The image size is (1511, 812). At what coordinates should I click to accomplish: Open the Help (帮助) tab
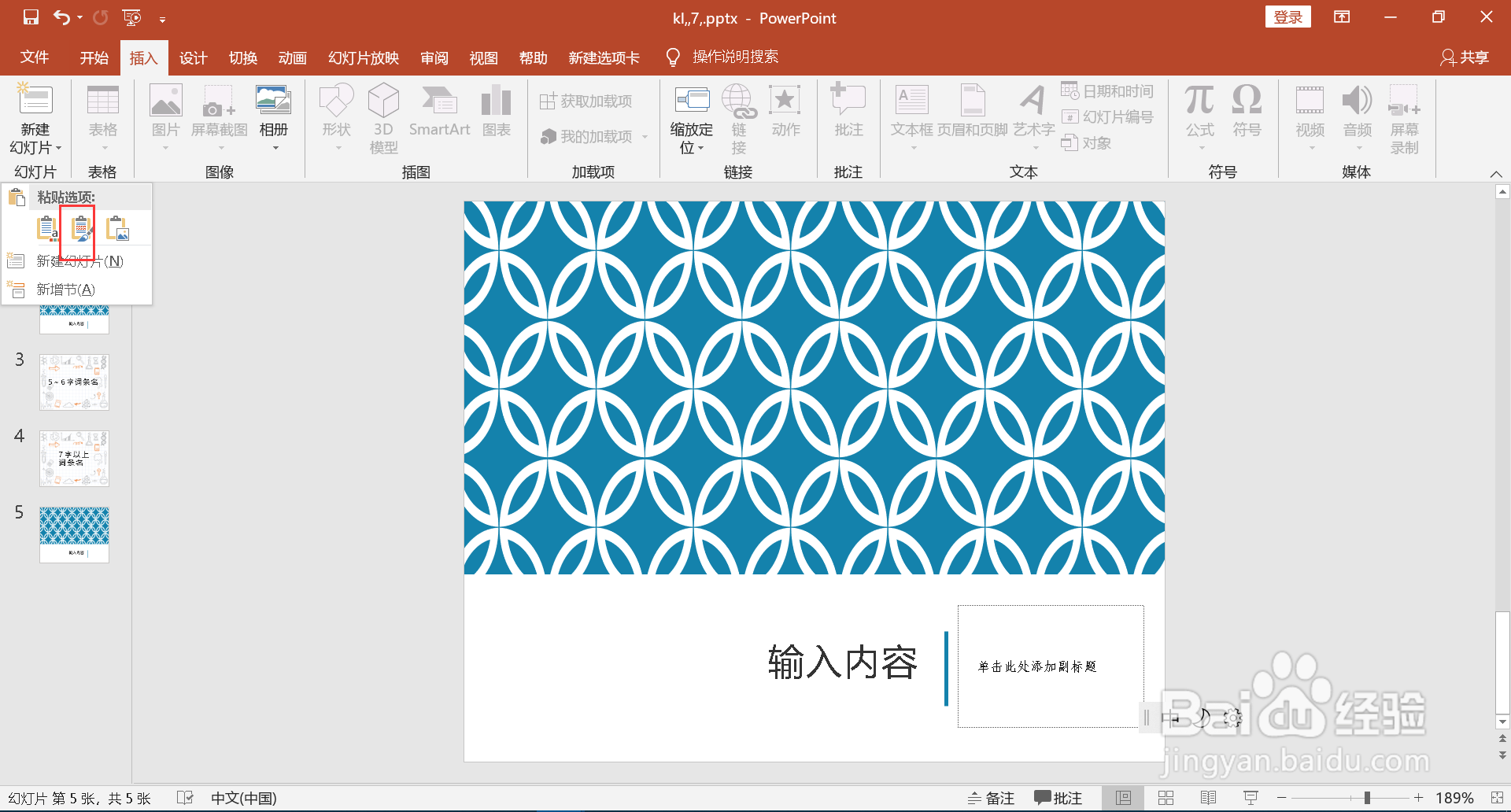(534, 57)
